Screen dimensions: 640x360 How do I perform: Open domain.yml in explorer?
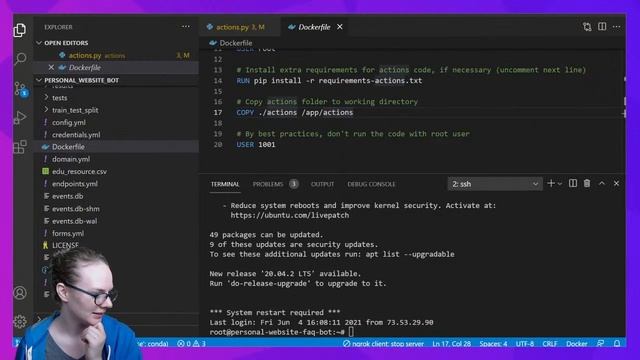click(x=71, y=159)
